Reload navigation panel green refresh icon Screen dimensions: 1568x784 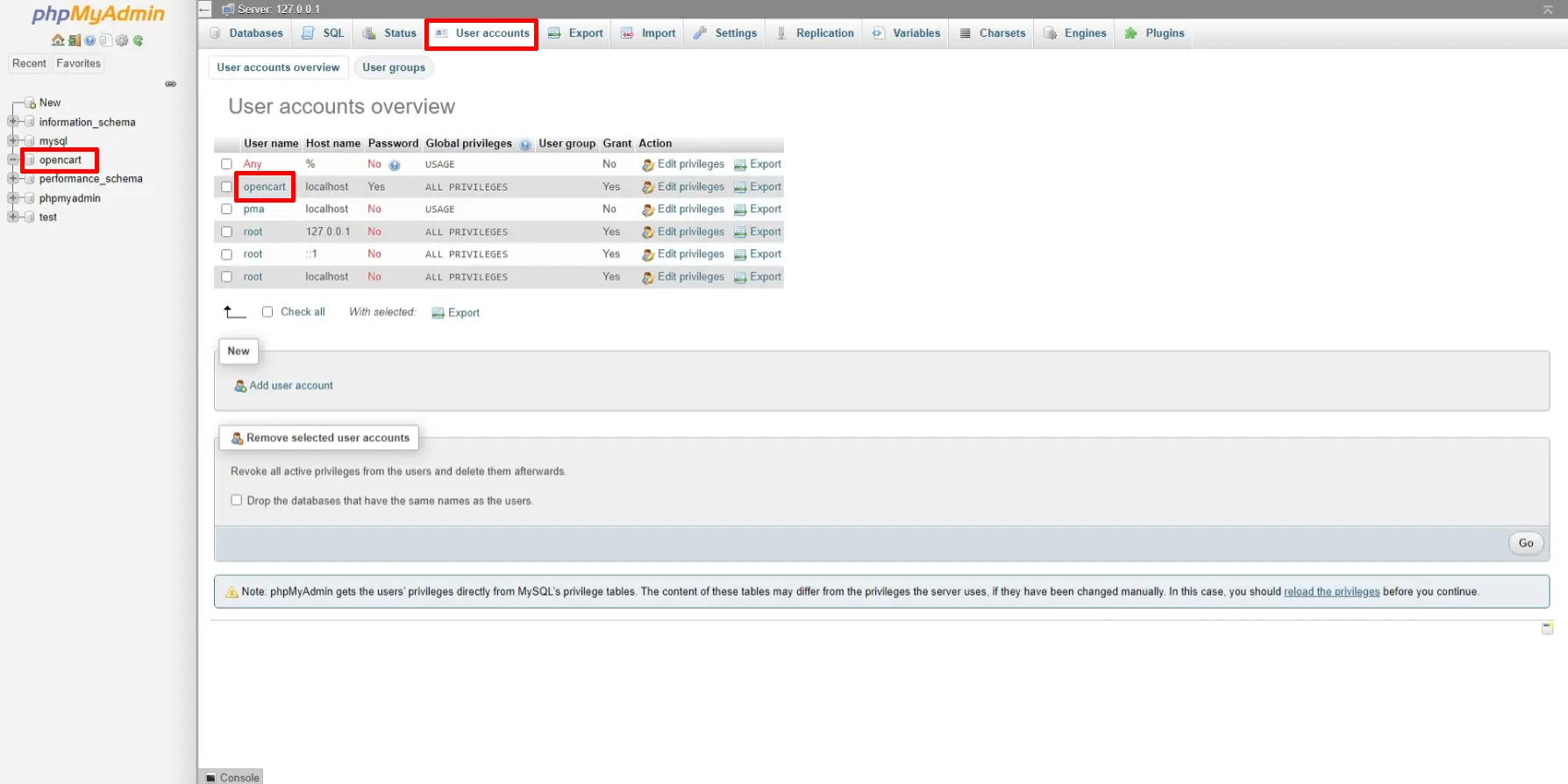[x=138, y=40]
